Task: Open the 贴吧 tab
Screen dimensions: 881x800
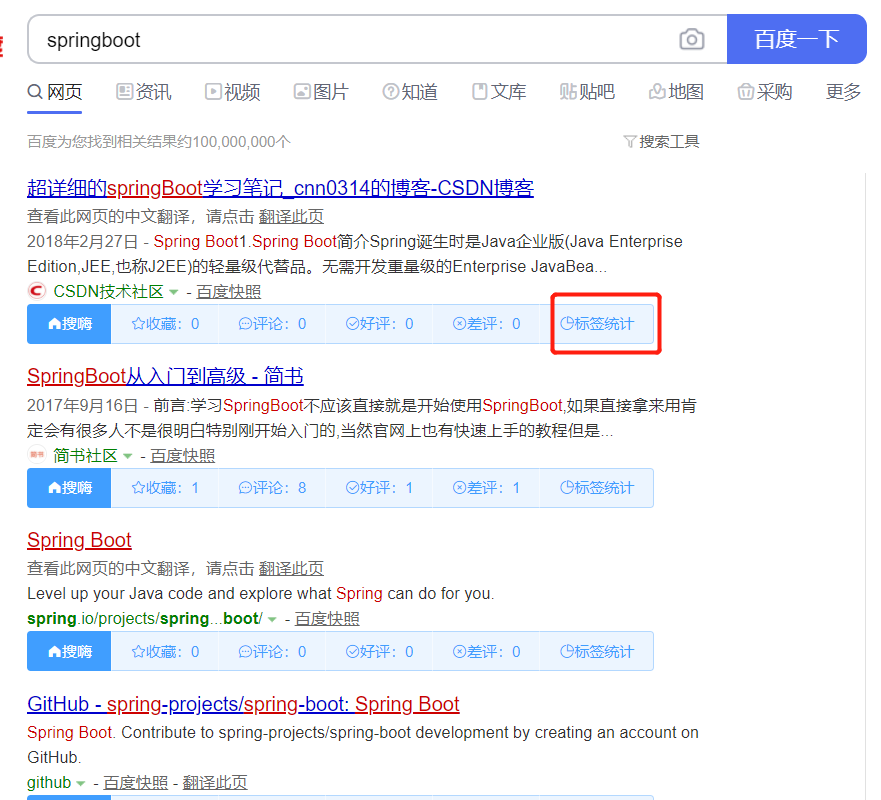Action: click(588, 92)
